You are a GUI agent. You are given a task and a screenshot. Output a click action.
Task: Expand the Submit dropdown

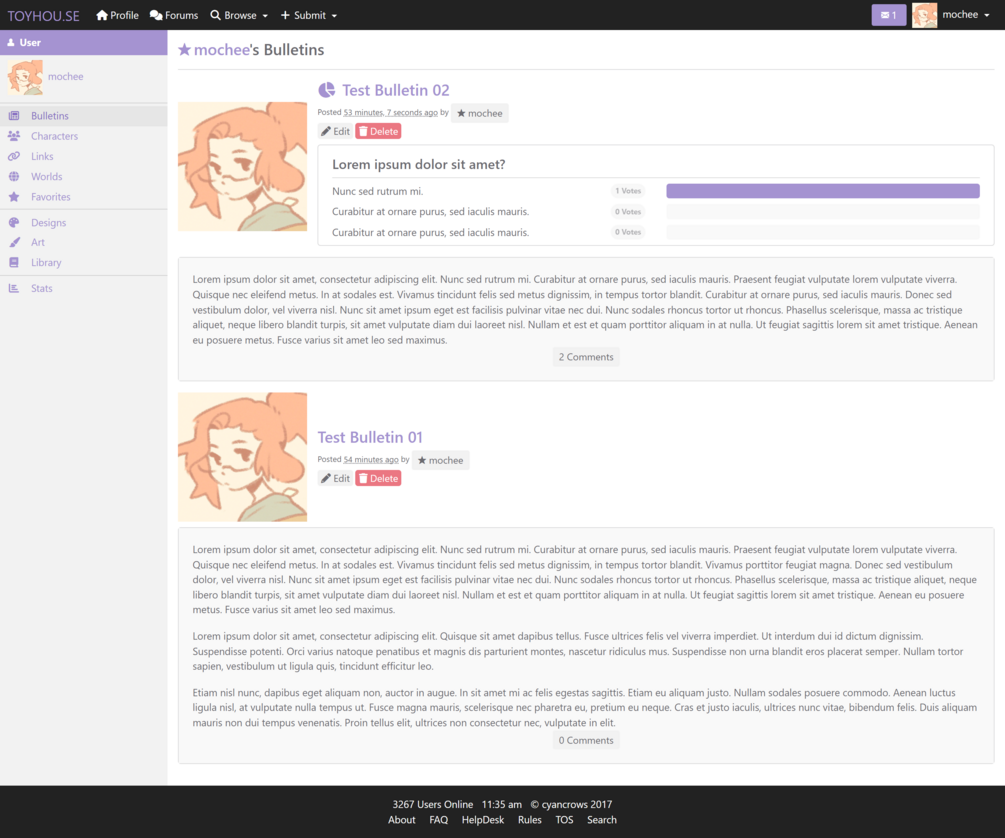coord(307,15)
